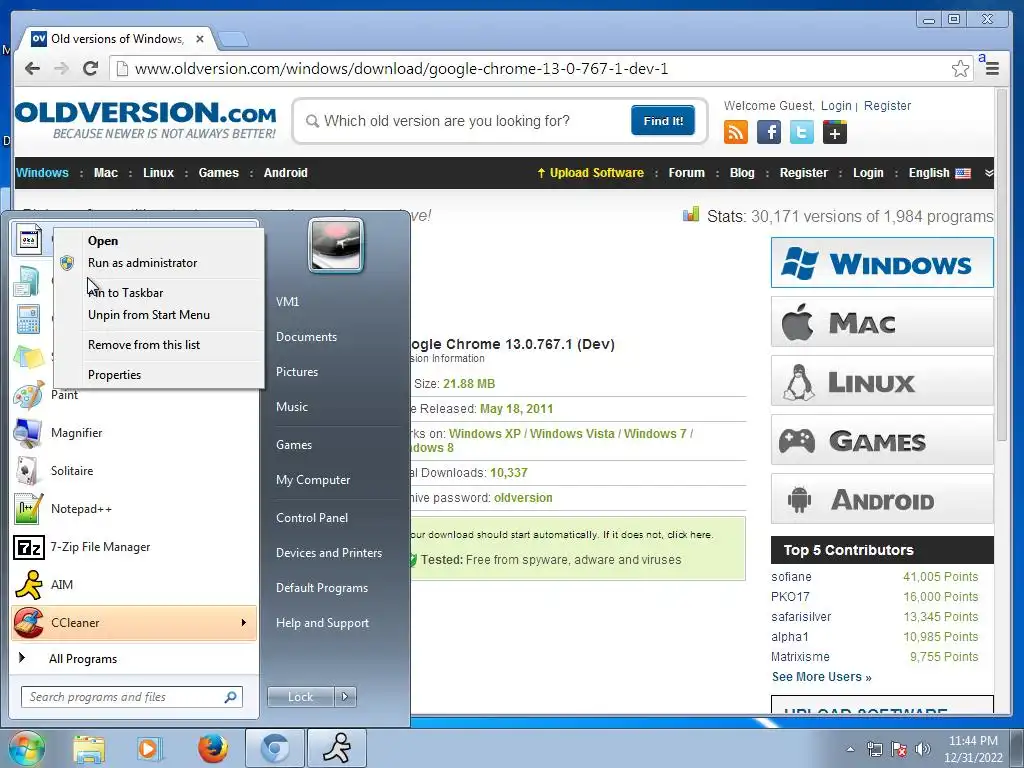Expand the CCleaner submenu arrow
1024x768 pixels.
click(244, 622)
